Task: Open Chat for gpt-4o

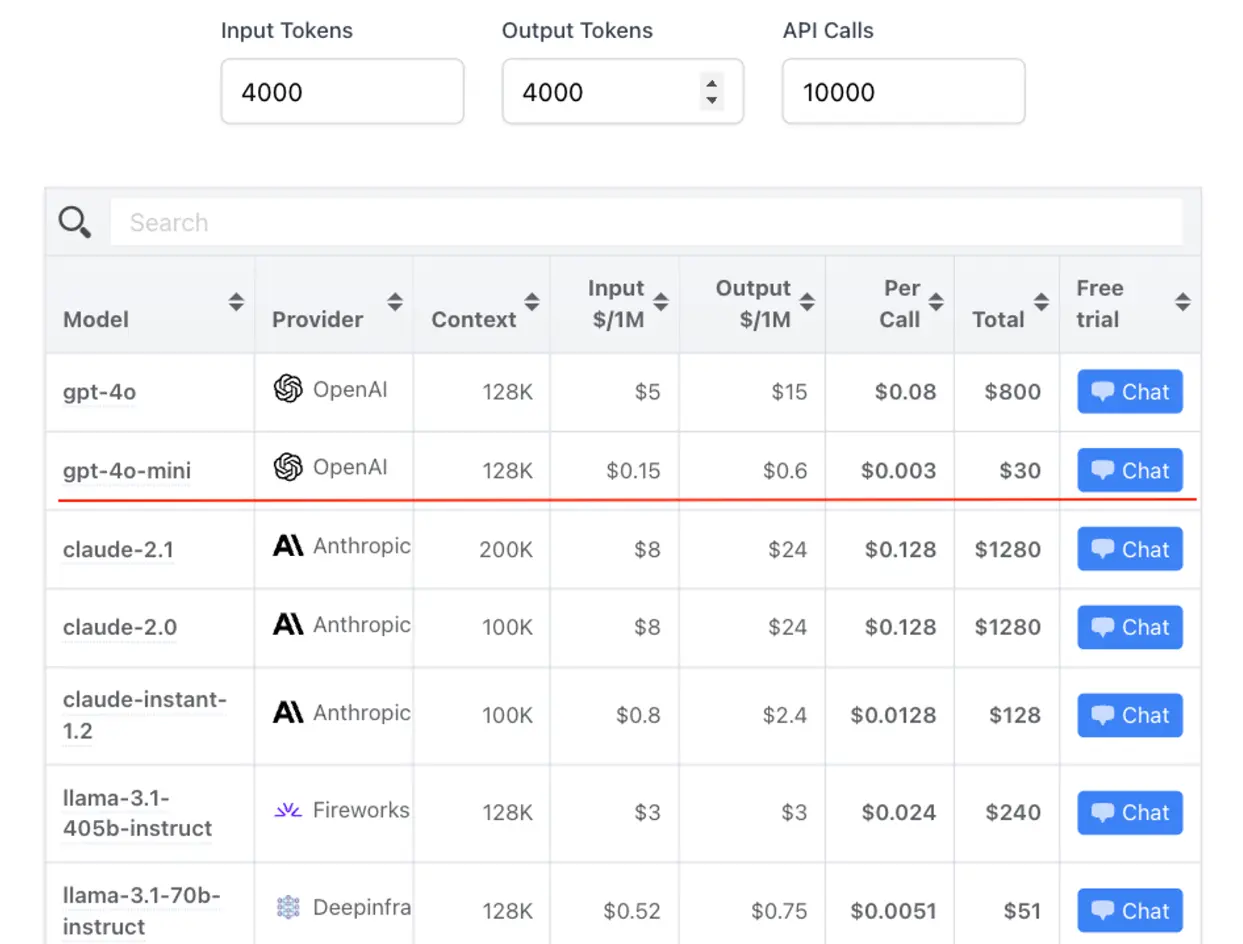Action: (1130, 392)
